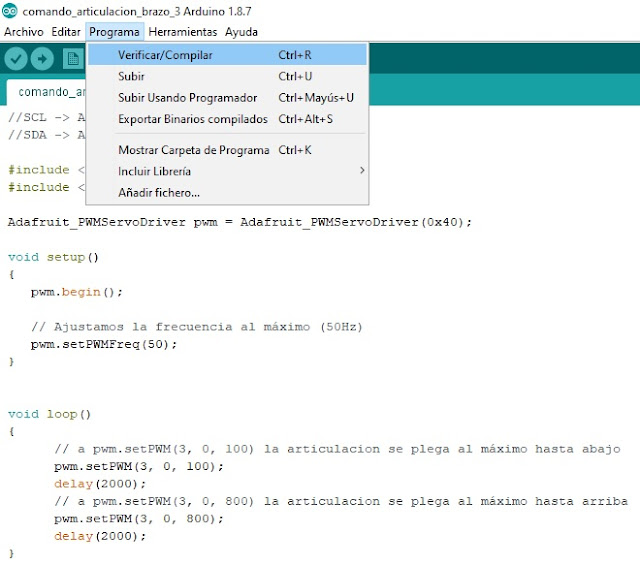Viewport: 640px width, 565px height.
Task: Select Mostrar Carpeta de Programa
Action: pyautogui.click(x=227, y=150)
